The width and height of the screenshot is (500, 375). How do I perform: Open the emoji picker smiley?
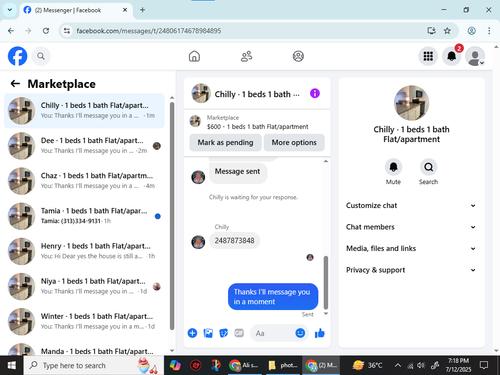(300, 333)
